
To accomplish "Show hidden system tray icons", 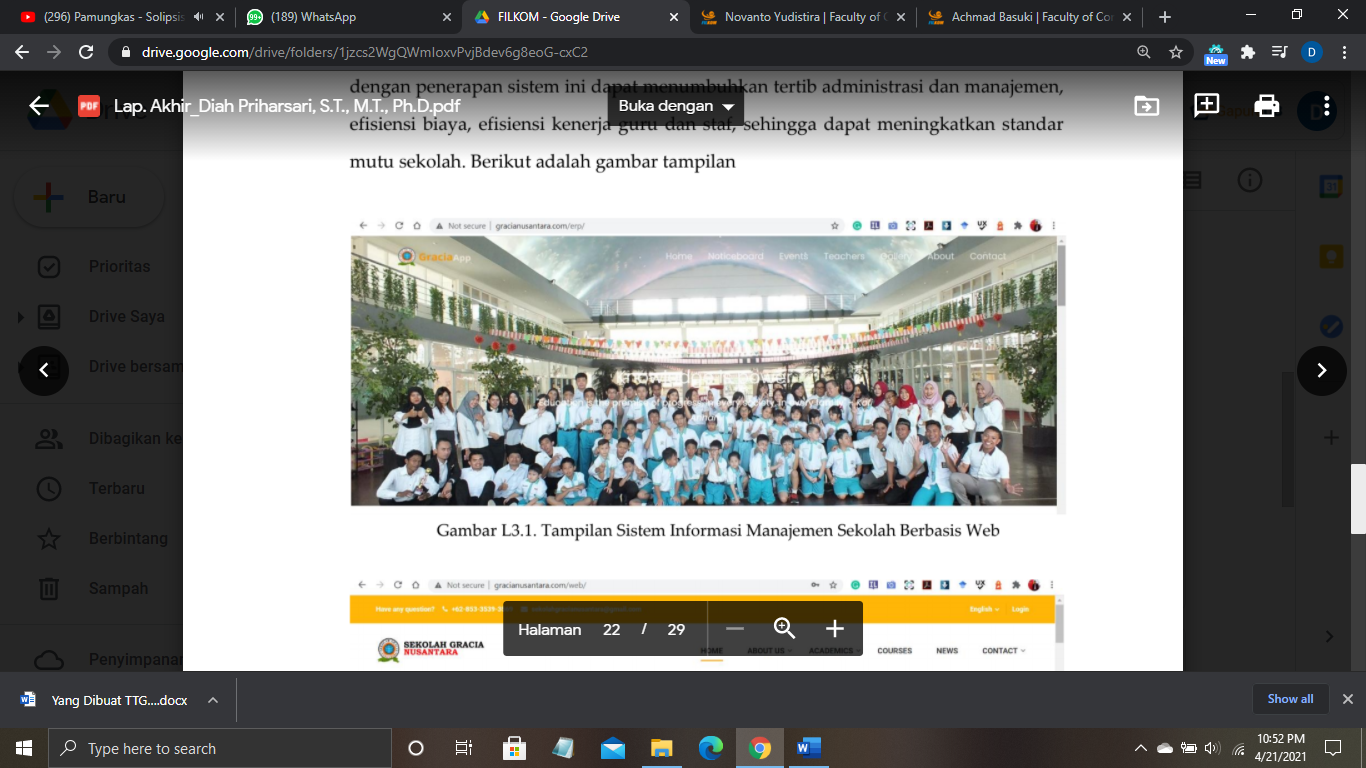I will pos(1141,748).
